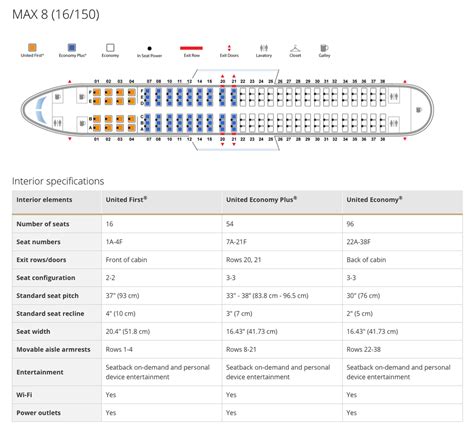
Task: Select United First seat 1A on the map
Action: (97, 128)
